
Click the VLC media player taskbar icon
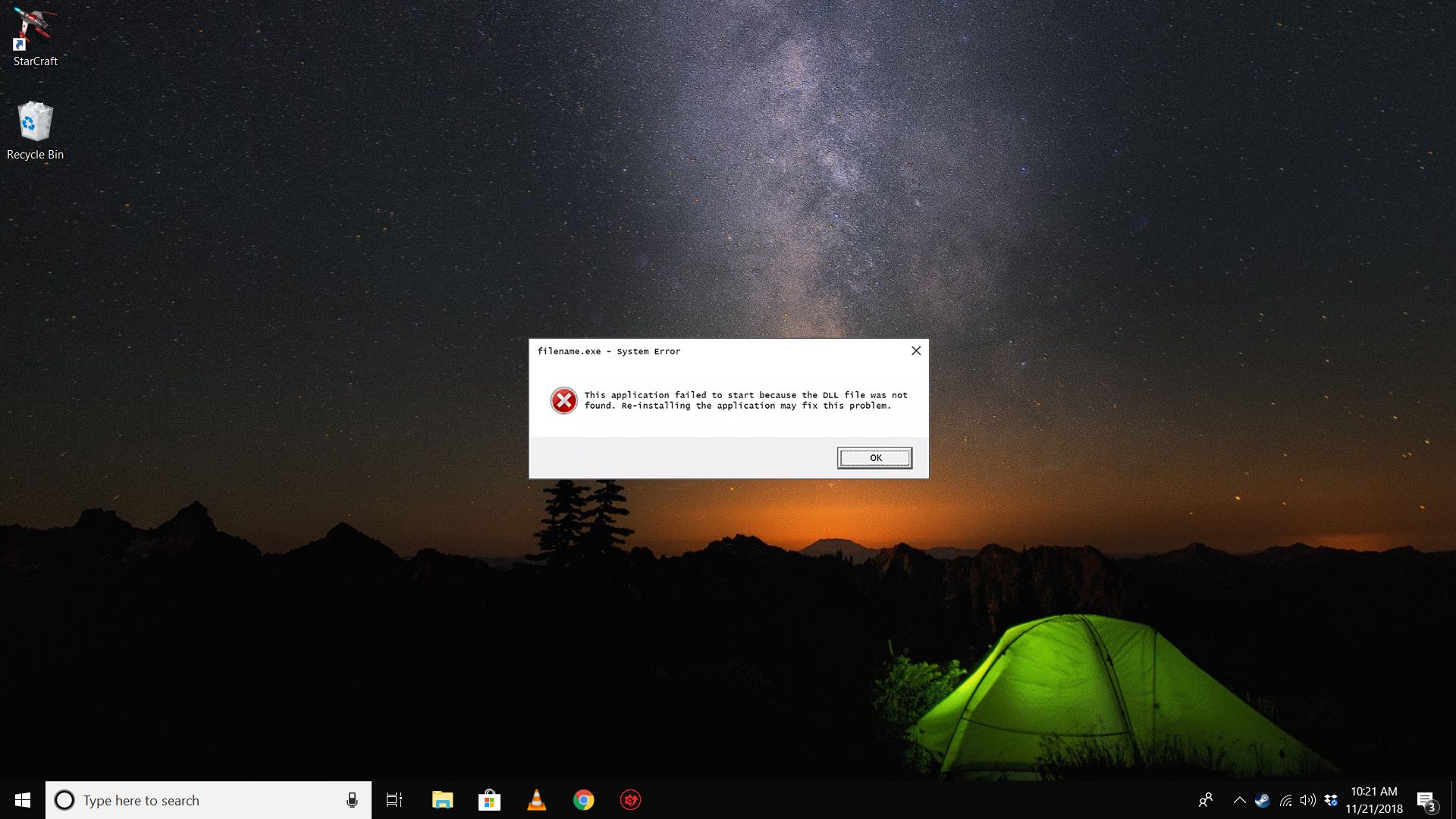tap(536, 800)
